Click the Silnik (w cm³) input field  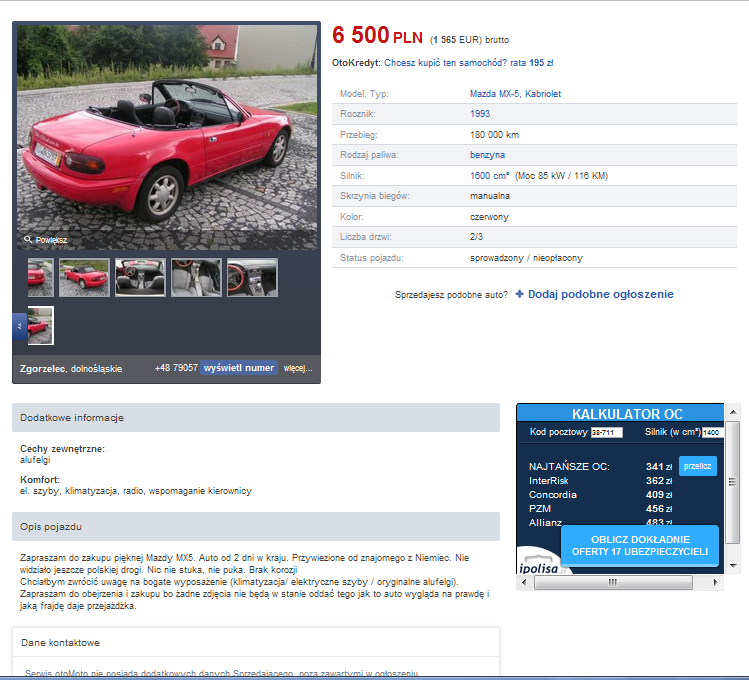[x=713, y=432]
